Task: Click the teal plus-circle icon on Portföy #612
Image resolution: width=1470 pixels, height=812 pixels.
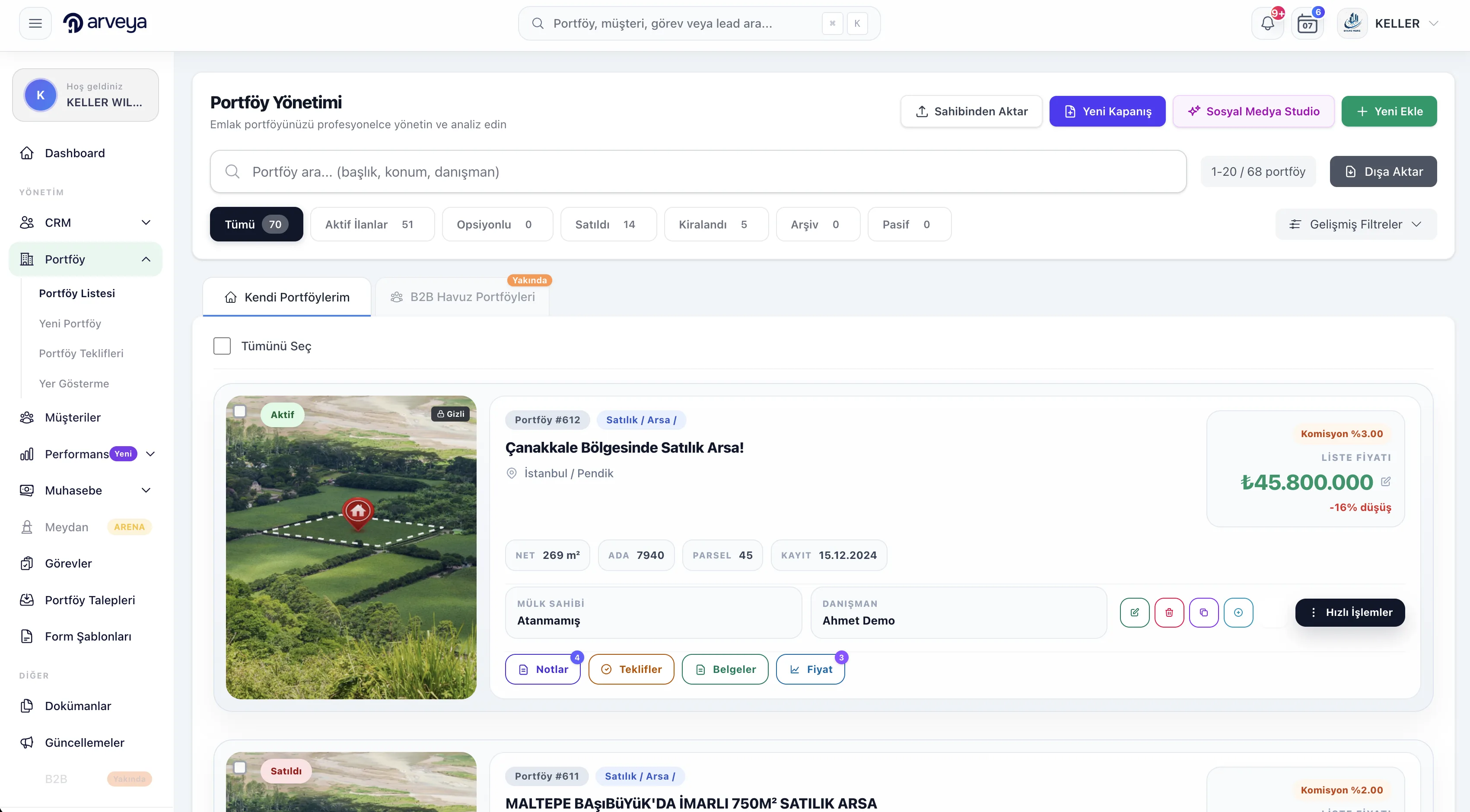Action: coord(1238,612)
